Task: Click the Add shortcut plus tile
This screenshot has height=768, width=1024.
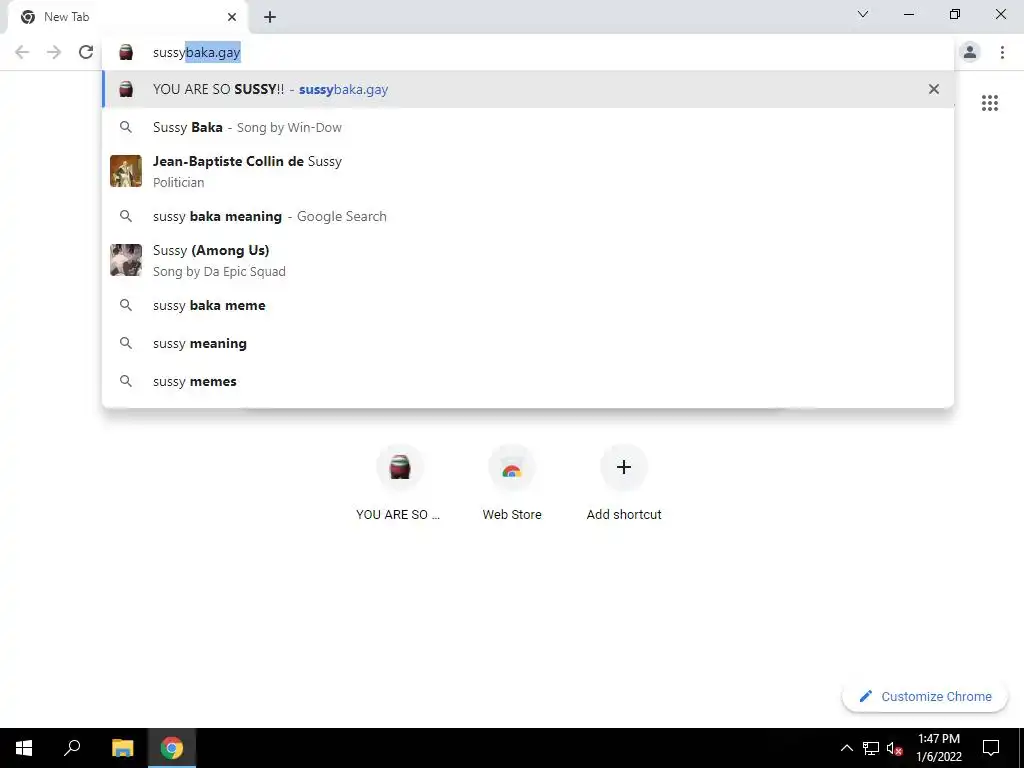Action: click(624, 483)
